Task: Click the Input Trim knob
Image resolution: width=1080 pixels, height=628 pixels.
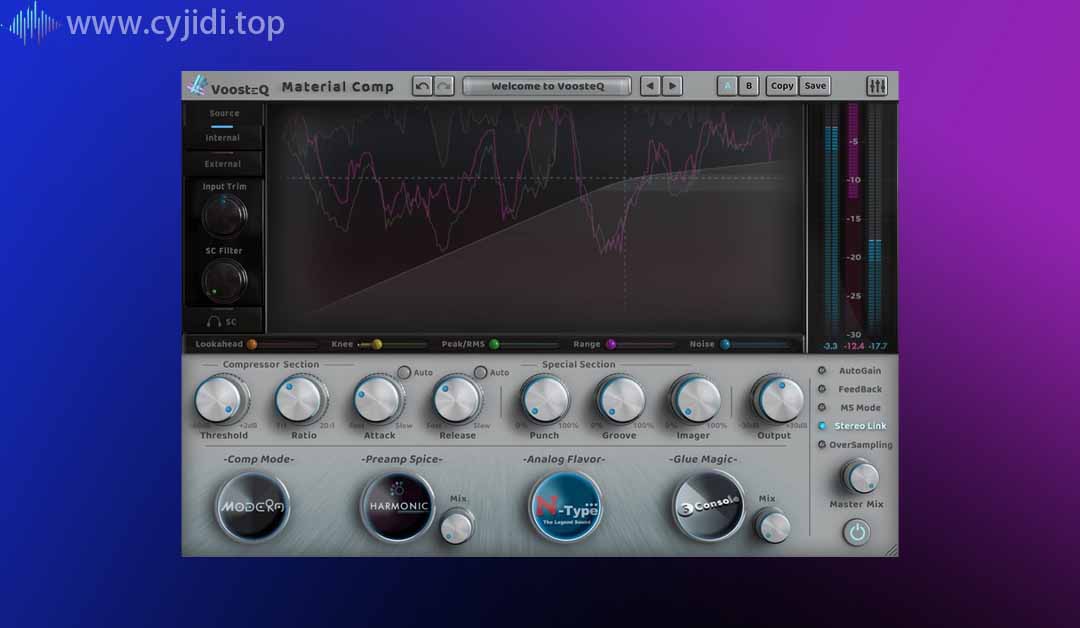Action: click(224, 216)
